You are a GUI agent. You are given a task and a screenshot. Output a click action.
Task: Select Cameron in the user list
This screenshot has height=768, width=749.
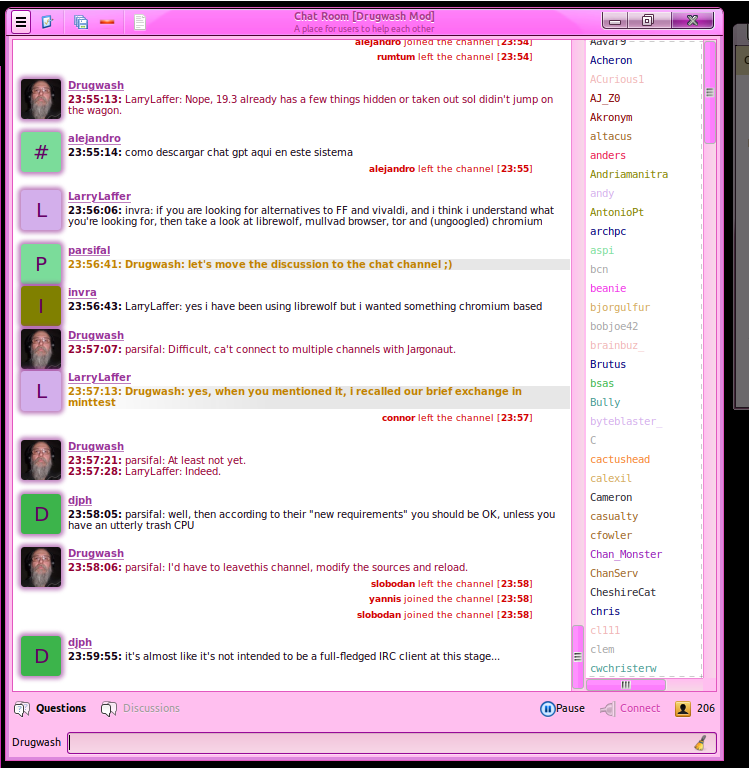point(611,498)
